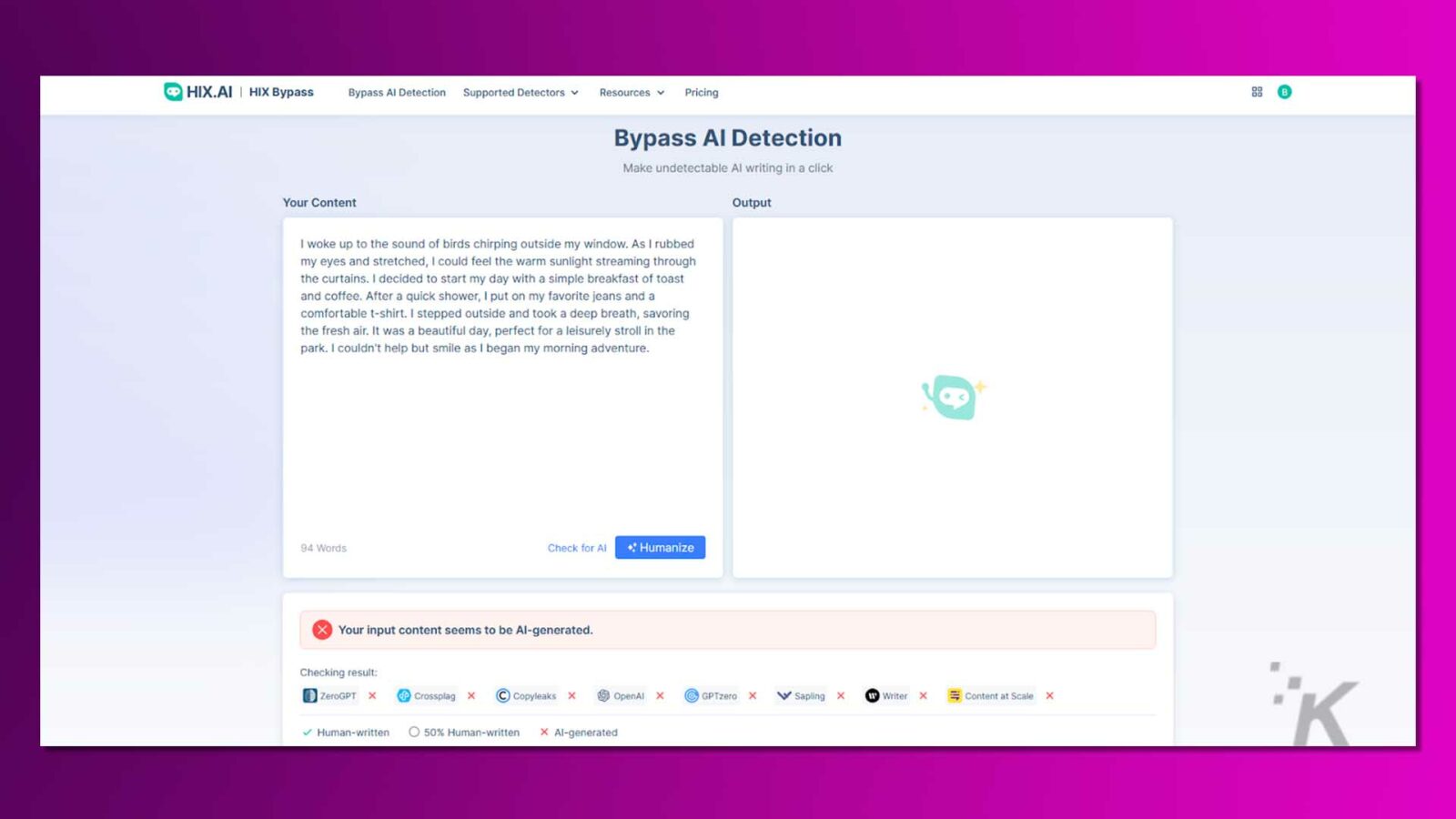Click the red X next to Copyleaks
1456x819 pixels.
[572, 696]
